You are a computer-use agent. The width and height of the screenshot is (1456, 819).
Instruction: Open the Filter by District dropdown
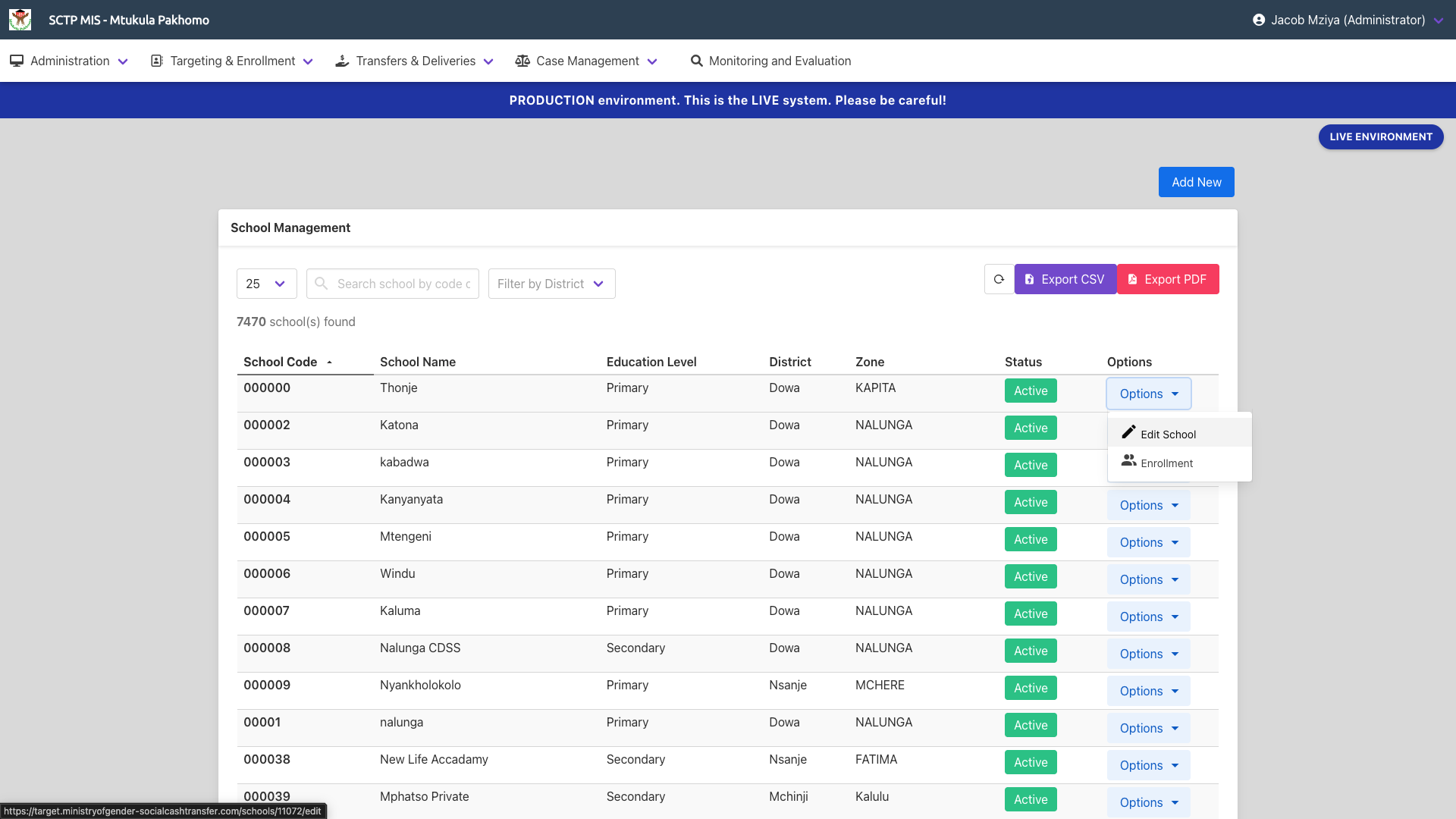tap(551, 284)
